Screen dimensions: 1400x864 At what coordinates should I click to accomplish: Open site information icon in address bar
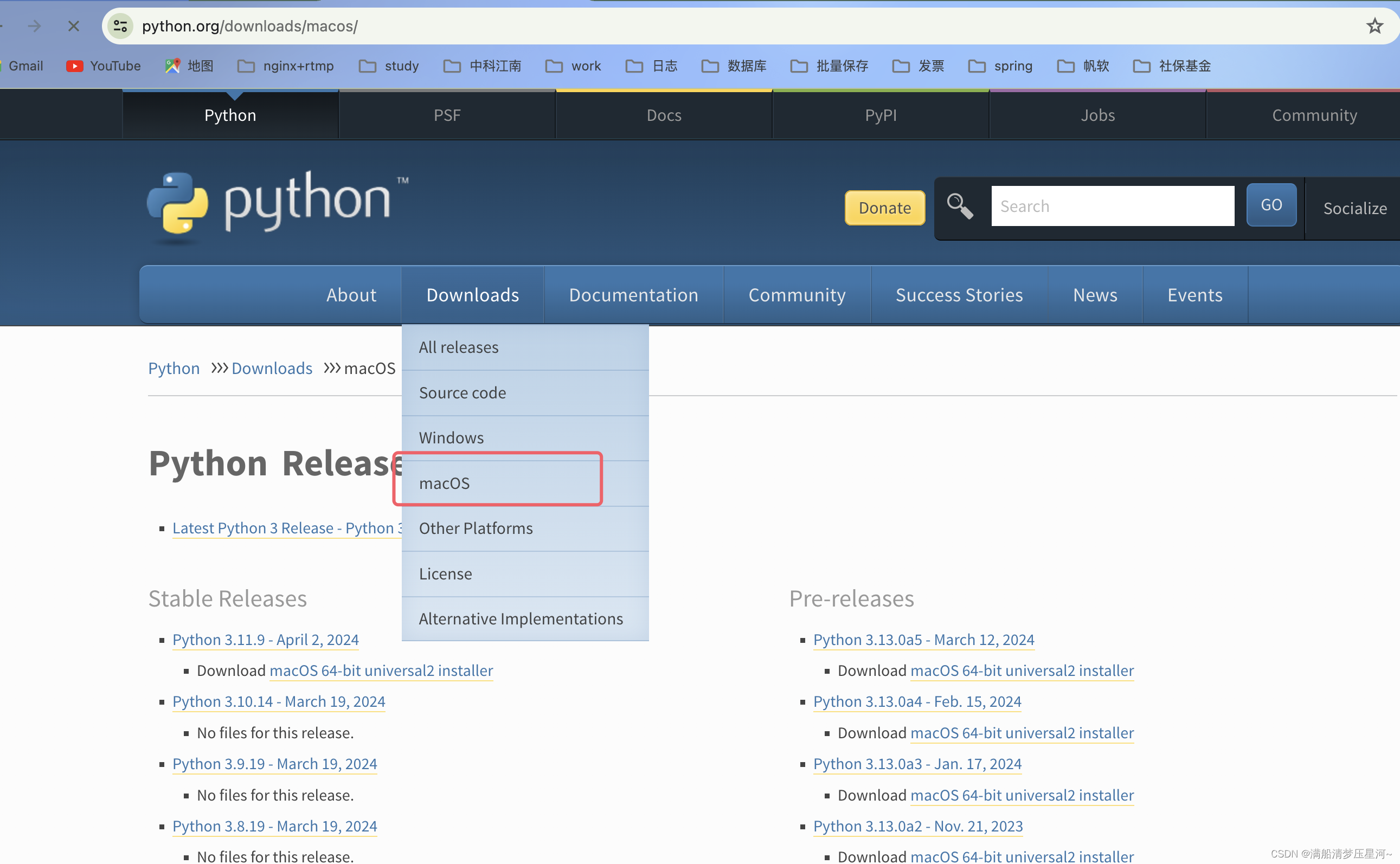coord(120,25)
